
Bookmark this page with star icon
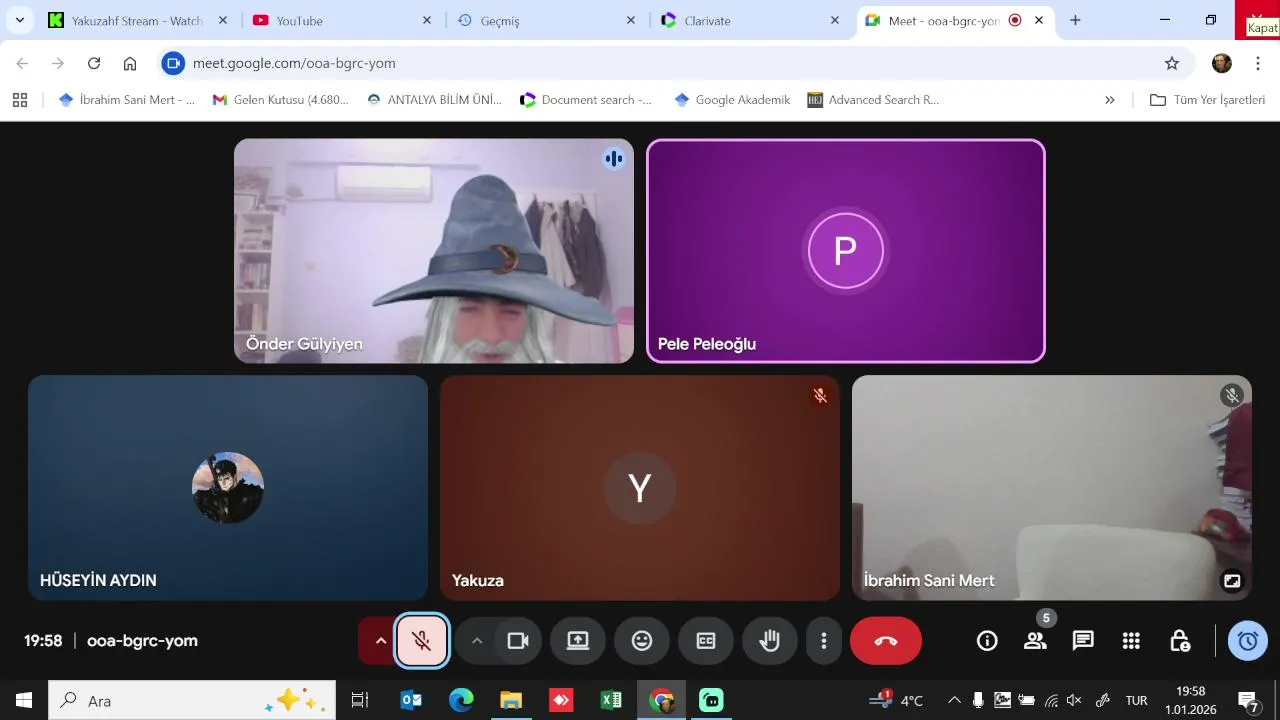(1172, 63)
